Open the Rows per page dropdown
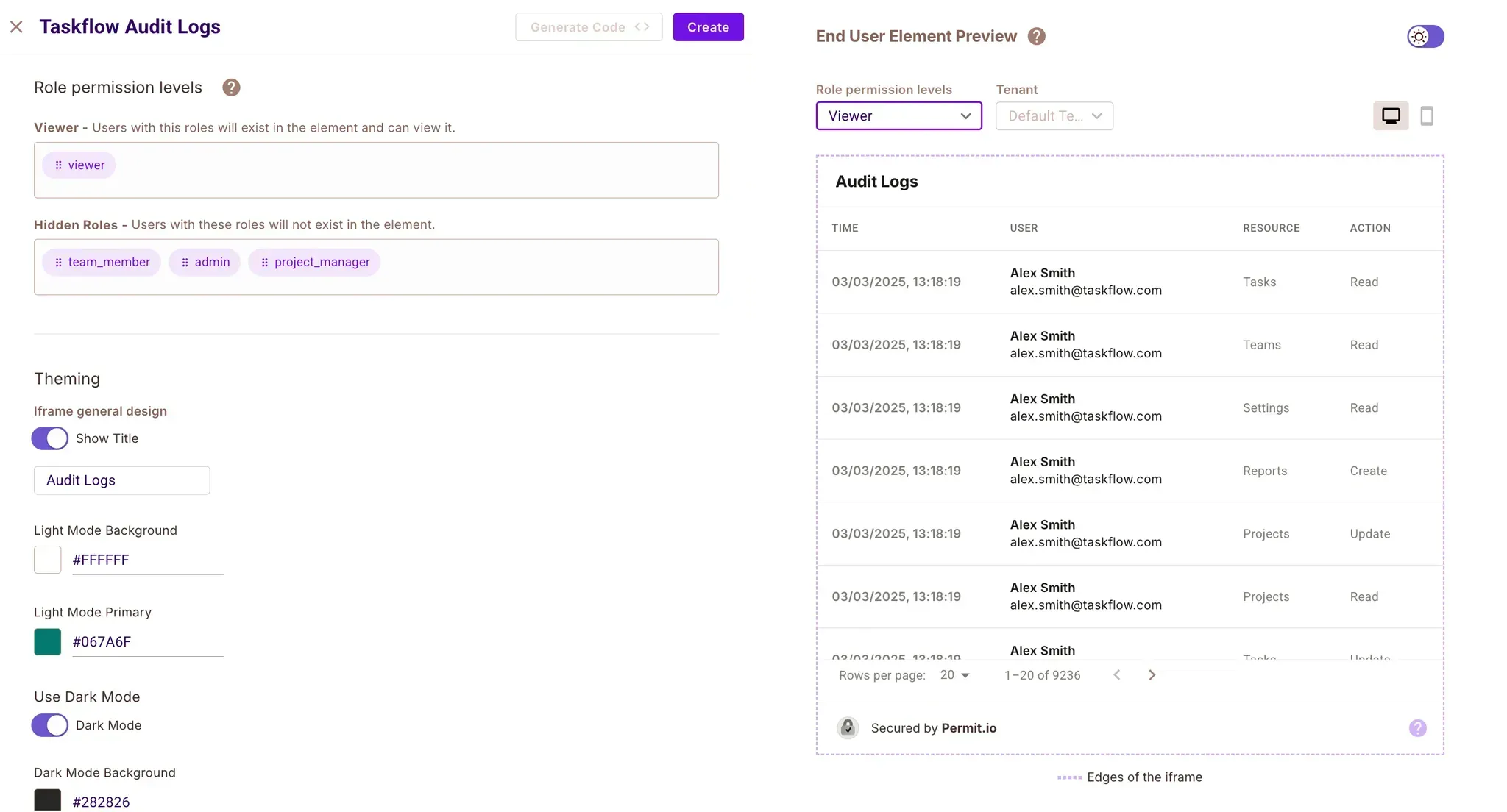The width and height of the screenshot is (1507, 812). pos(955,675)
